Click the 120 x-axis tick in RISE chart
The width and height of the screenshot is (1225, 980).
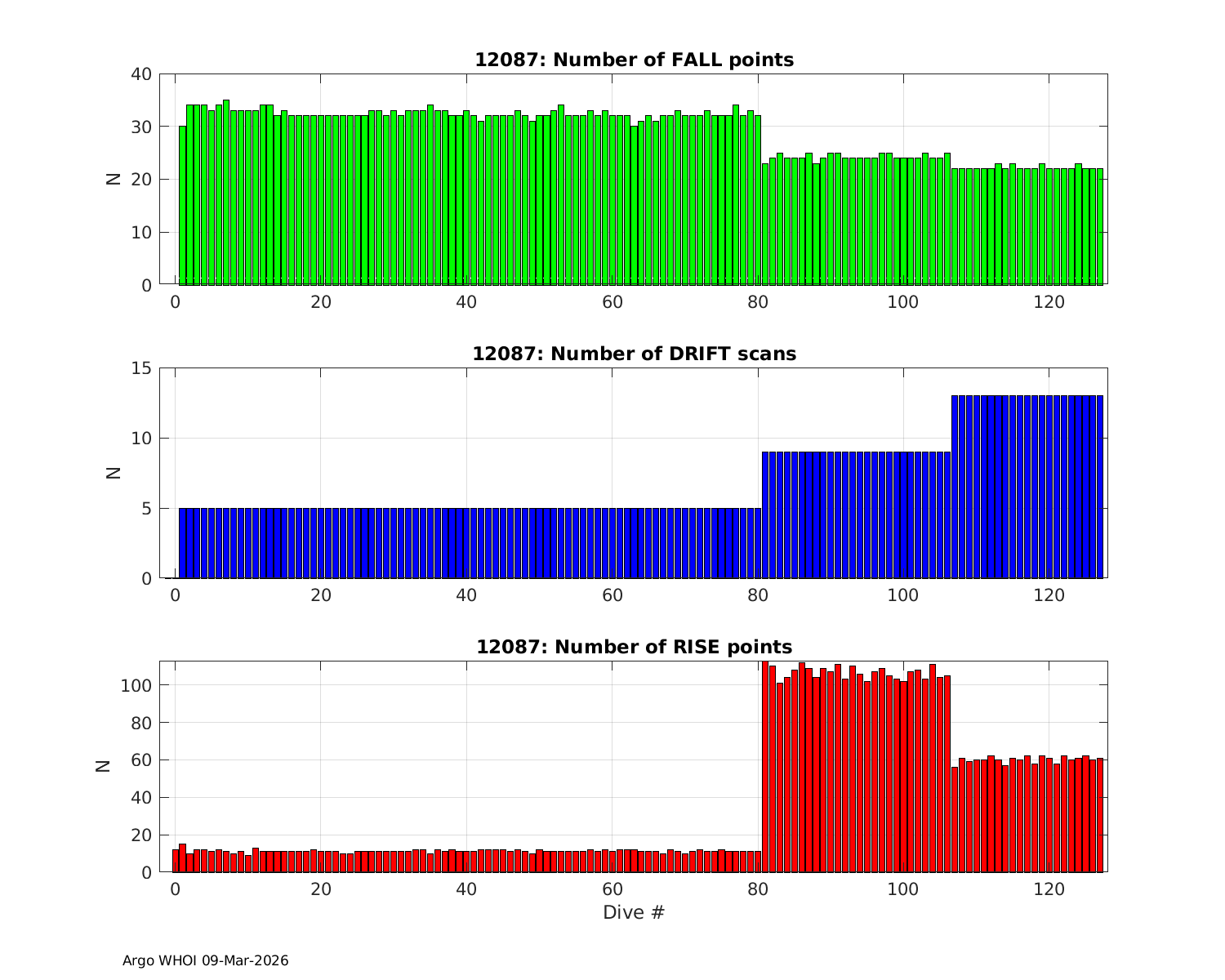[x=1049, y=889]
